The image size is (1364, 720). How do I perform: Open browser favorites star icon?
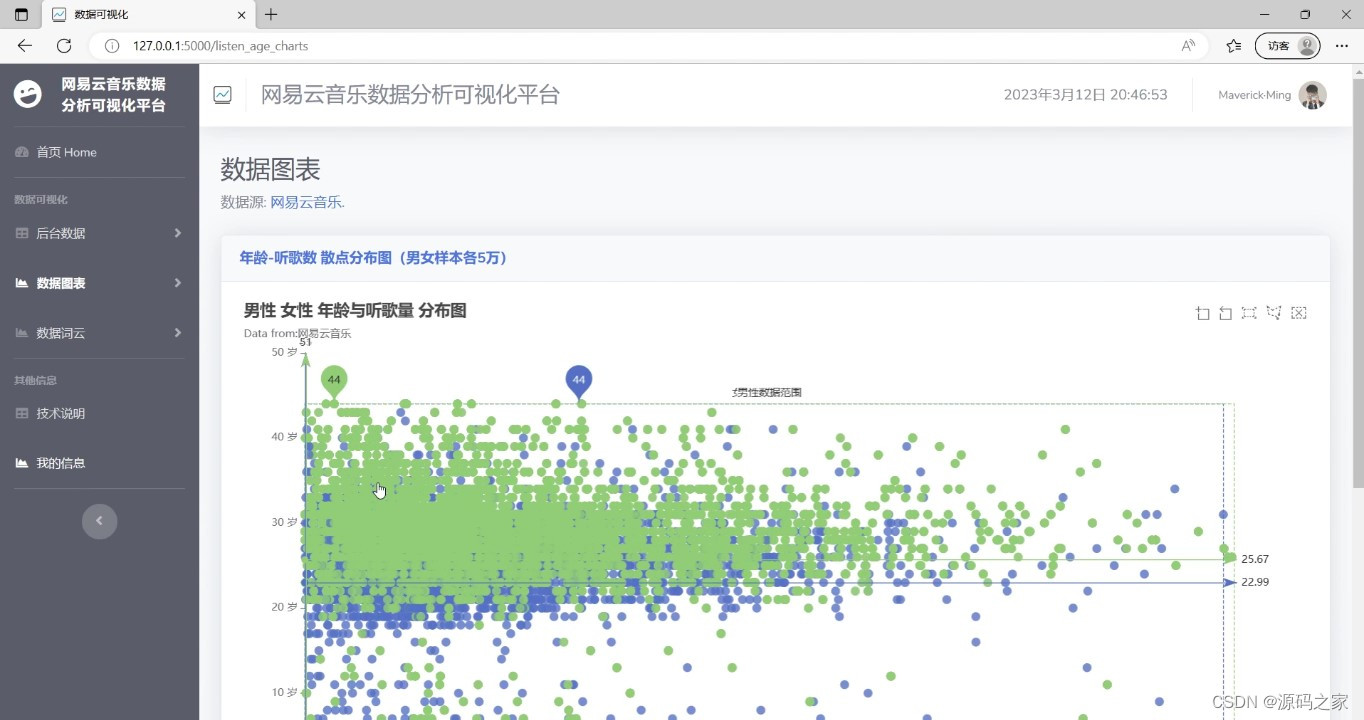click(1234, 45)
